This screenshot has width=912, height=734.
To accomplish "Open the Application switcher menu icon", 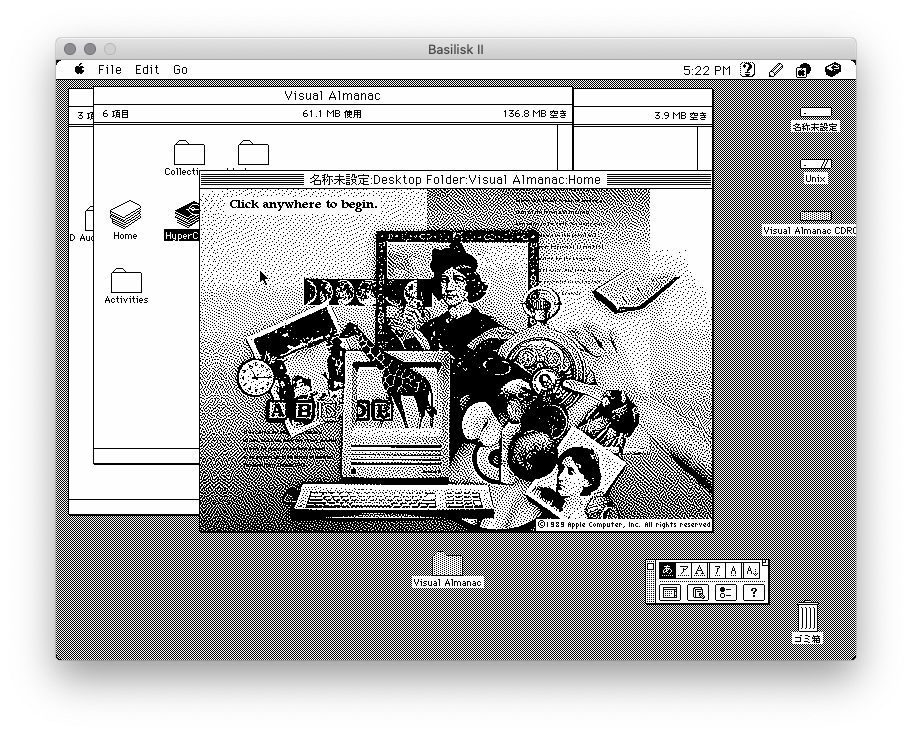I will coord(803,70).
